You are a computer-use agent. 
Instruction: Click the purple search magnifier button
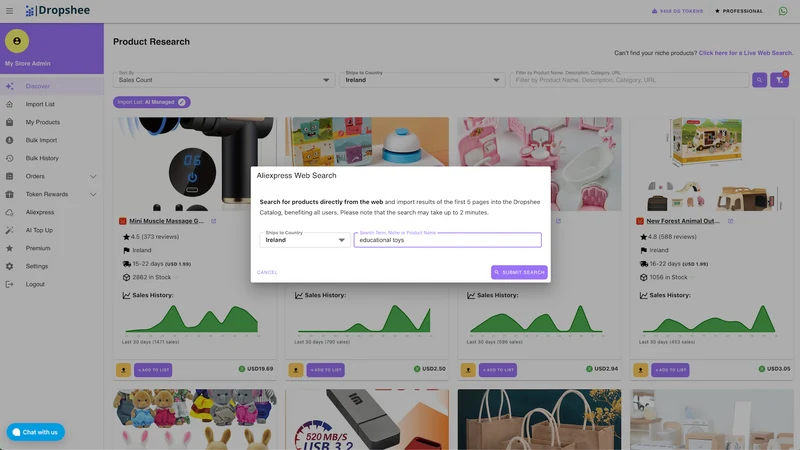coord(759,80)
